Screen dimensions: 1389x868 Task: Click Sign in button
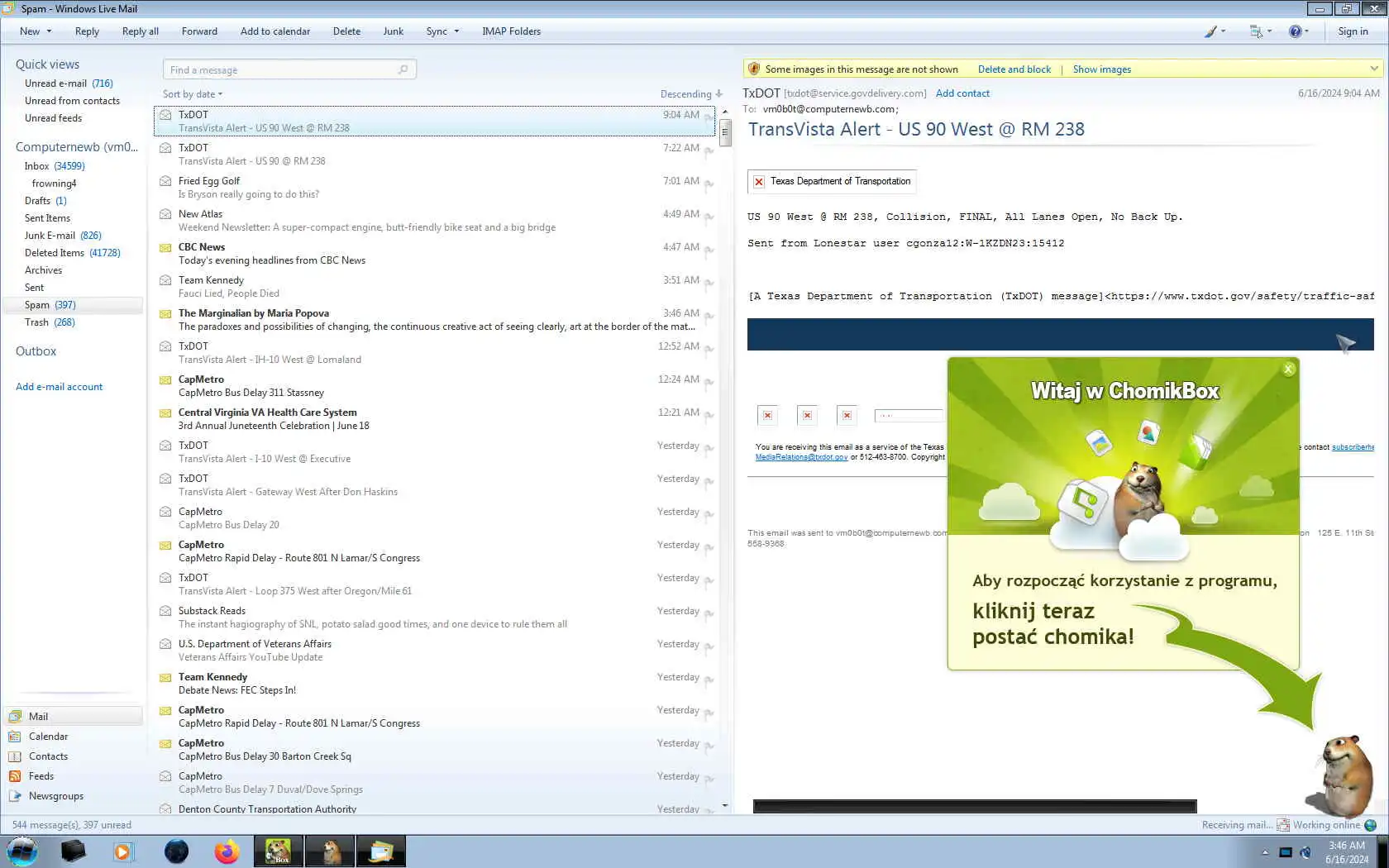tap(1353, 31)
